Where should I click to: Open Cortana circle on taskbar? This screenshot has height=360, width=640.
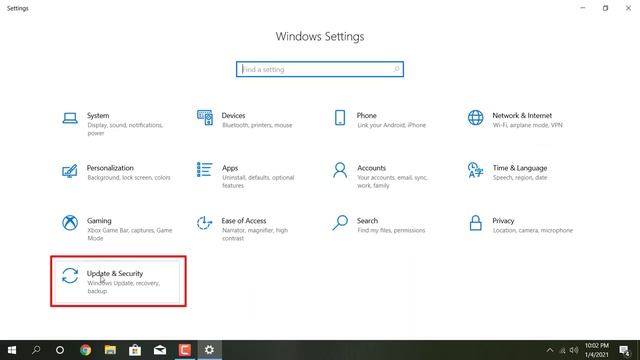(60, 350)
